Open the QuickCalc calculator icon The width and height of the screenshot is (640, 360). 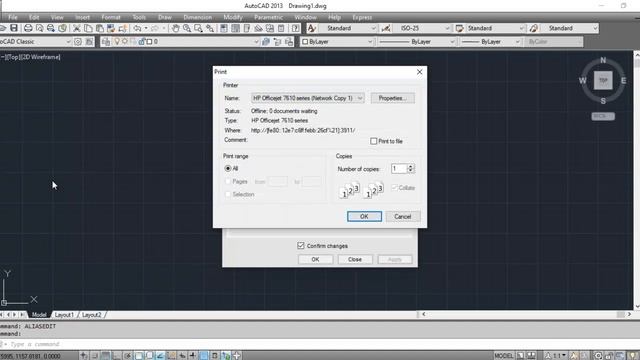click(x=281, y=28)
